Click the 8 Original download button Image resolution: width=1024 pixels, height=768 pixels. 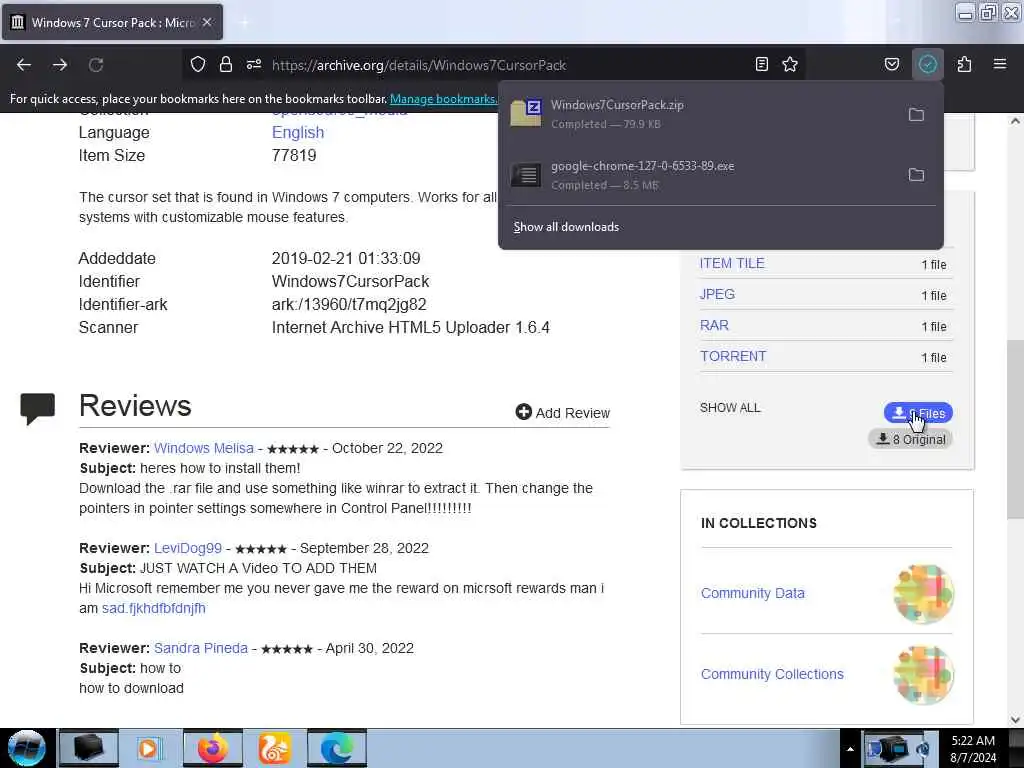click(910, 439)
